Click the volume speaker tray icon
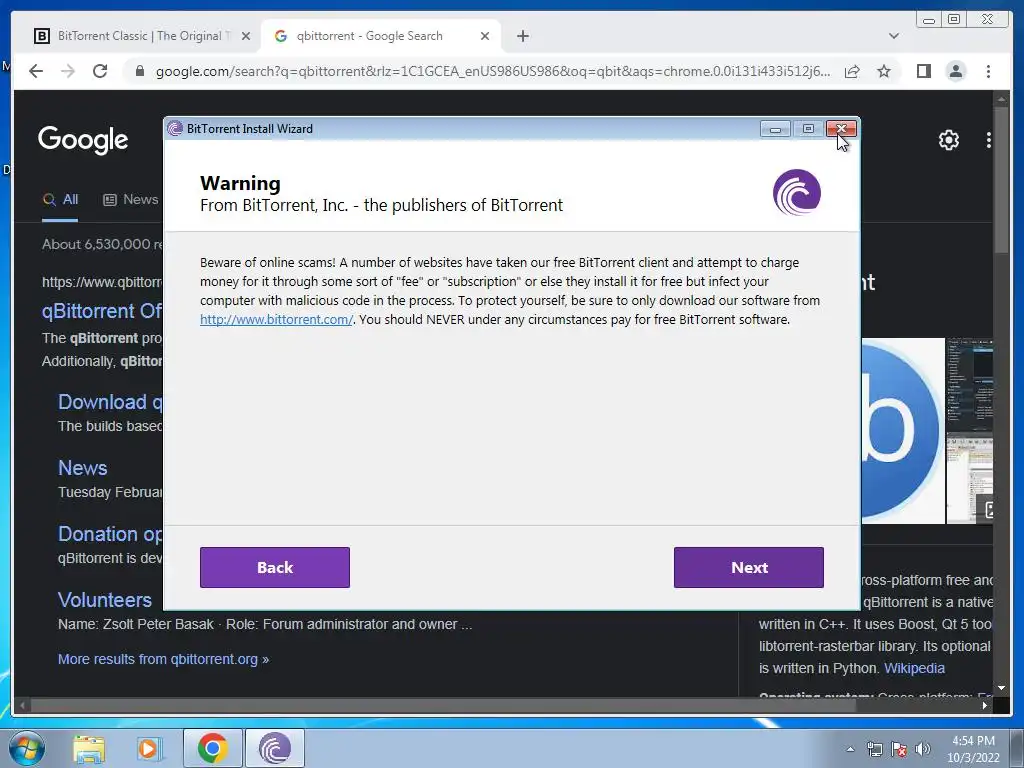 [x=923, y=749]
